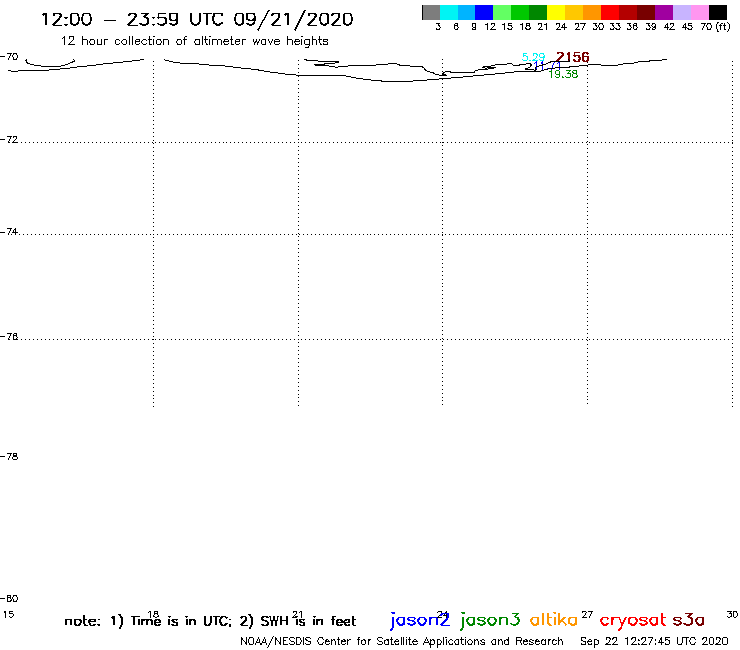Click the green wave height value '19.38'
The width and height of the screenshot is (740, 650).
[x=563, y=74]
